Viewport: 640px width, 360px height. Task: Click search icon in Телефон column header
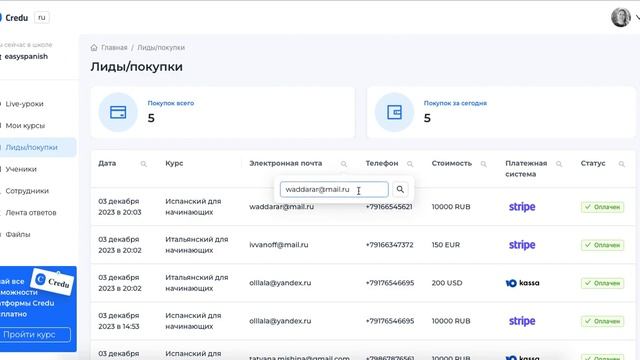click(x=410, y=164)
